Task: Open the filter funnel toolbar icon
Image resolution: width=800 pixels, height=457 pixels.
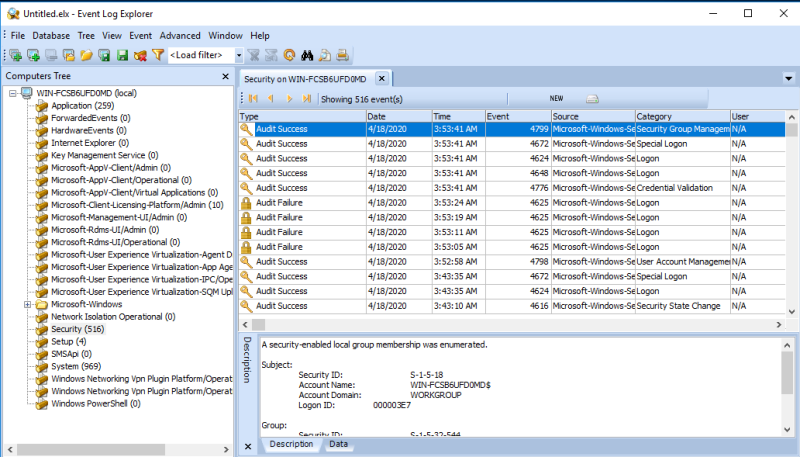Action: [158, 55]
